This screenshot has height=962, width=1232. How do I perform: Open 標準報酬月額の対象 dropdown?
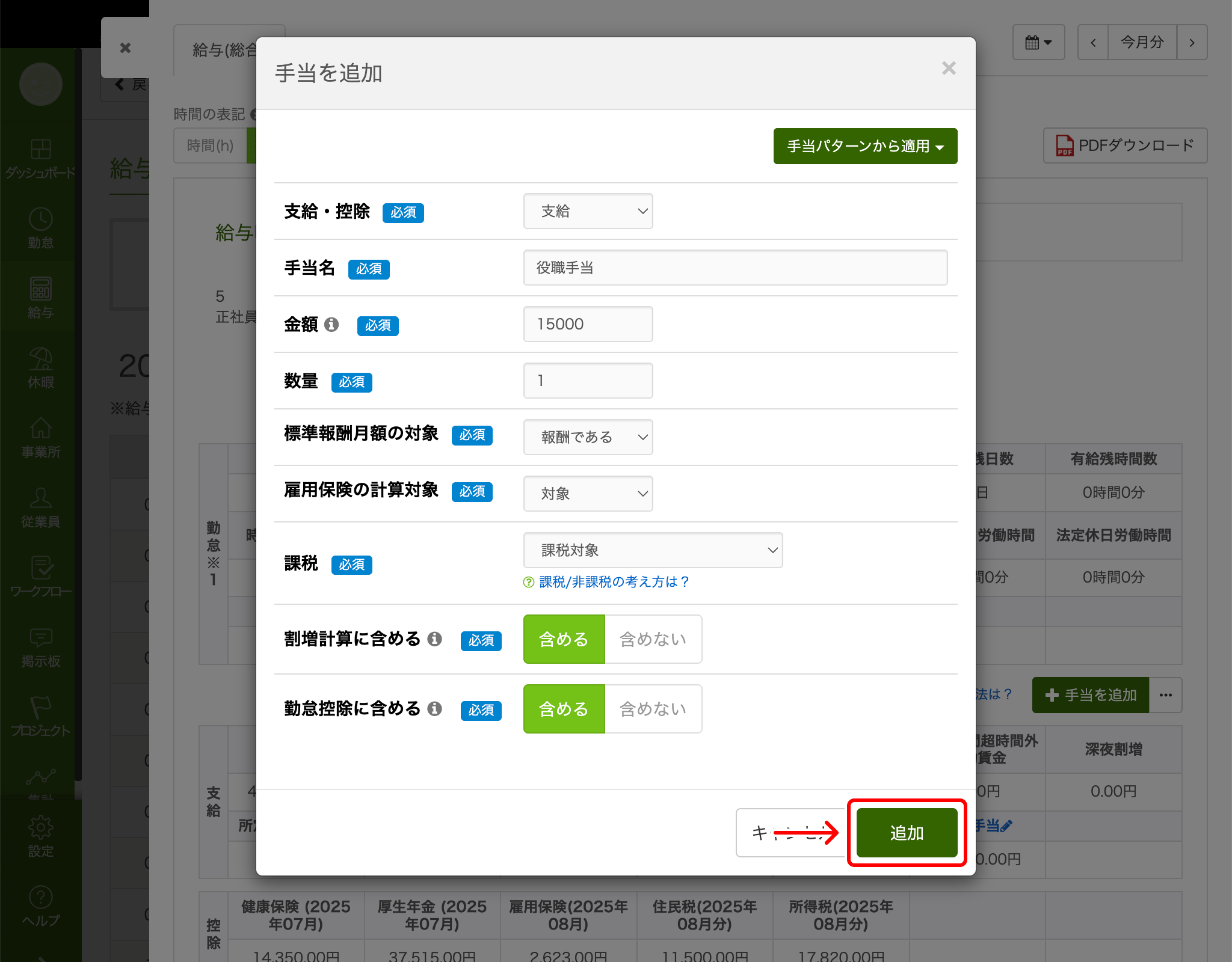coord(588,437)
